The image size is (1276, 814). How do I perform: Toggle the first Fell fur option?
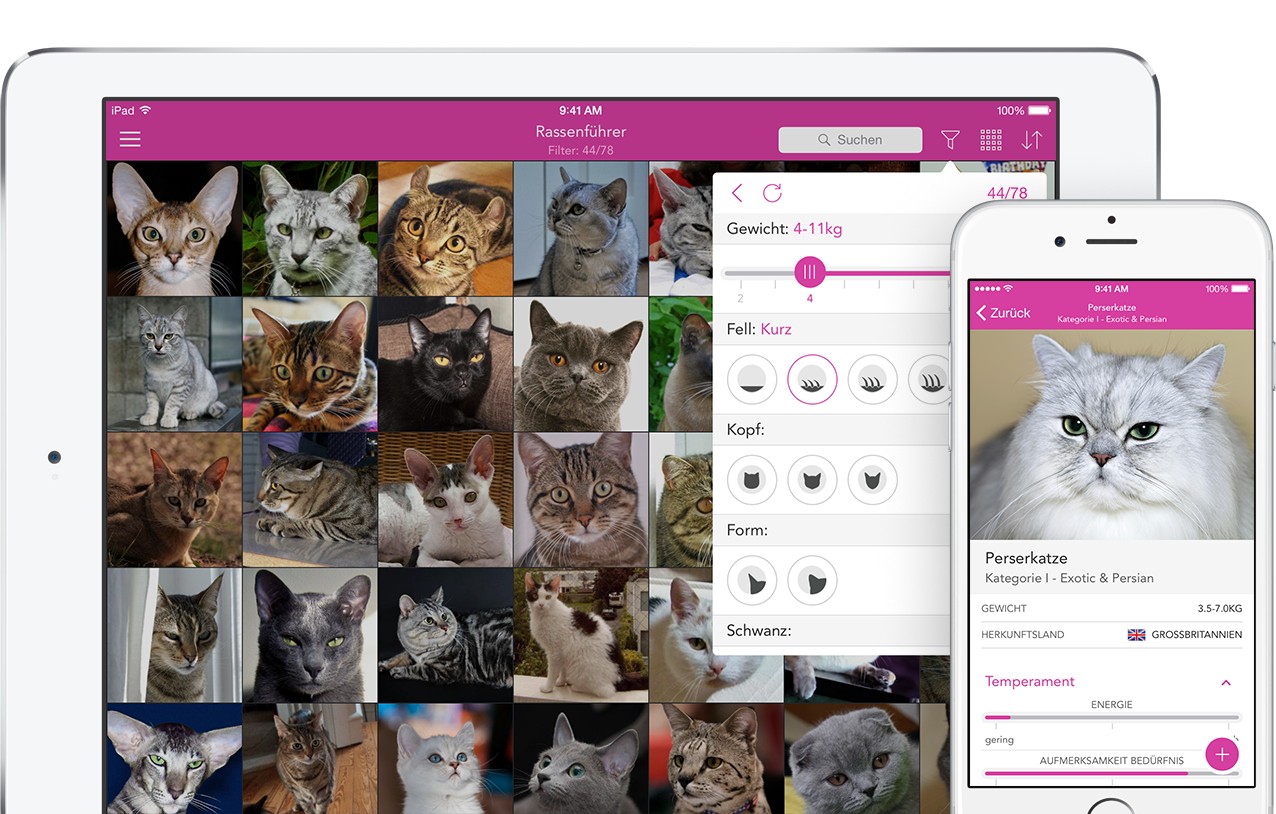752,380
